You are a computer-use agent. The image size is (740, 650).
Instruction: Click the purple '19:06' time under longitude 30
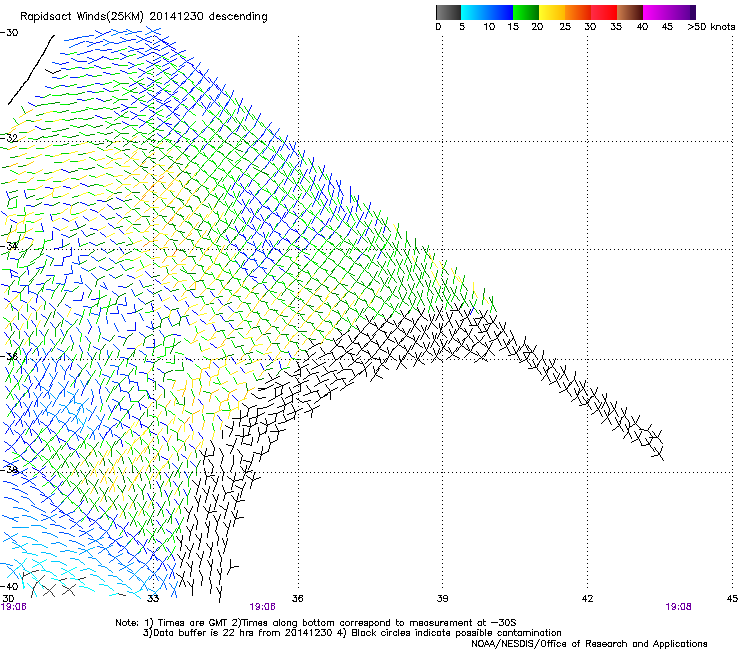tap(14, 607)
